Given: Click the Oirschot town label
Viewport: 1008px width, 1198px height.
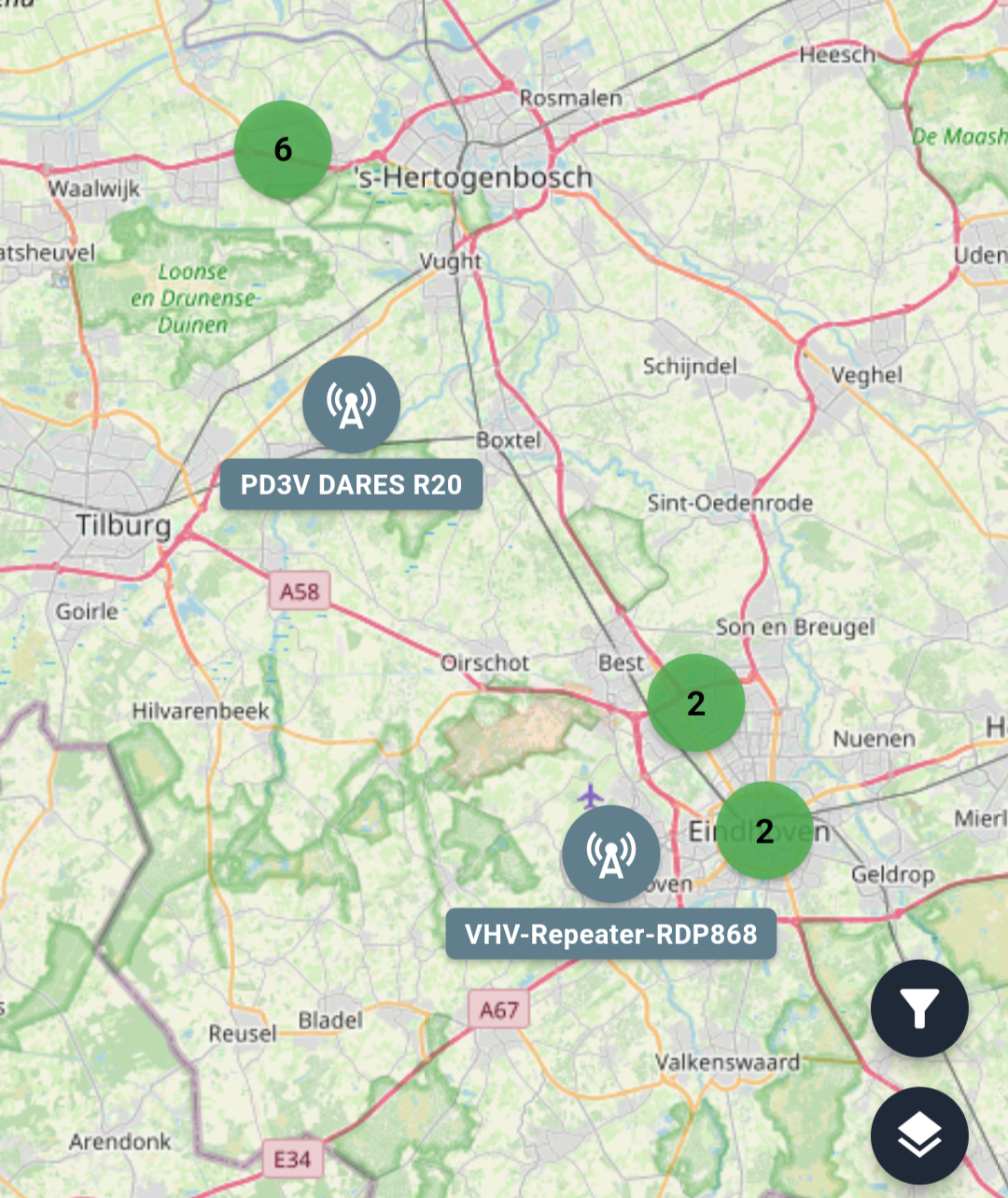Looking at the screenshot, I should (485, 662).
